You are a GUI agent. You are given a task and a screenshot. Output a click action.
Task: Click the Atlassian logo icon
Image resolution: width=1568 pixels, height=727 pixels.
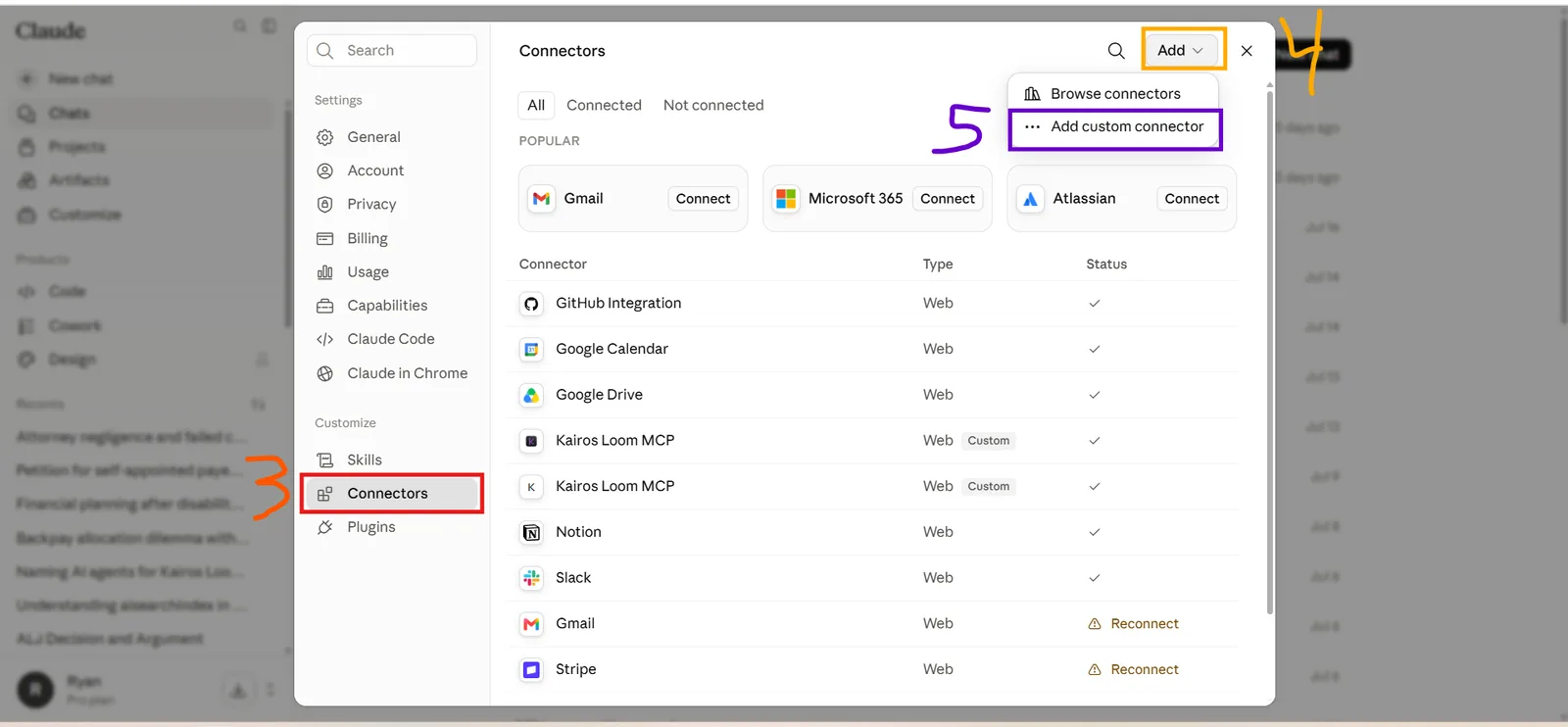point(1030,199)
